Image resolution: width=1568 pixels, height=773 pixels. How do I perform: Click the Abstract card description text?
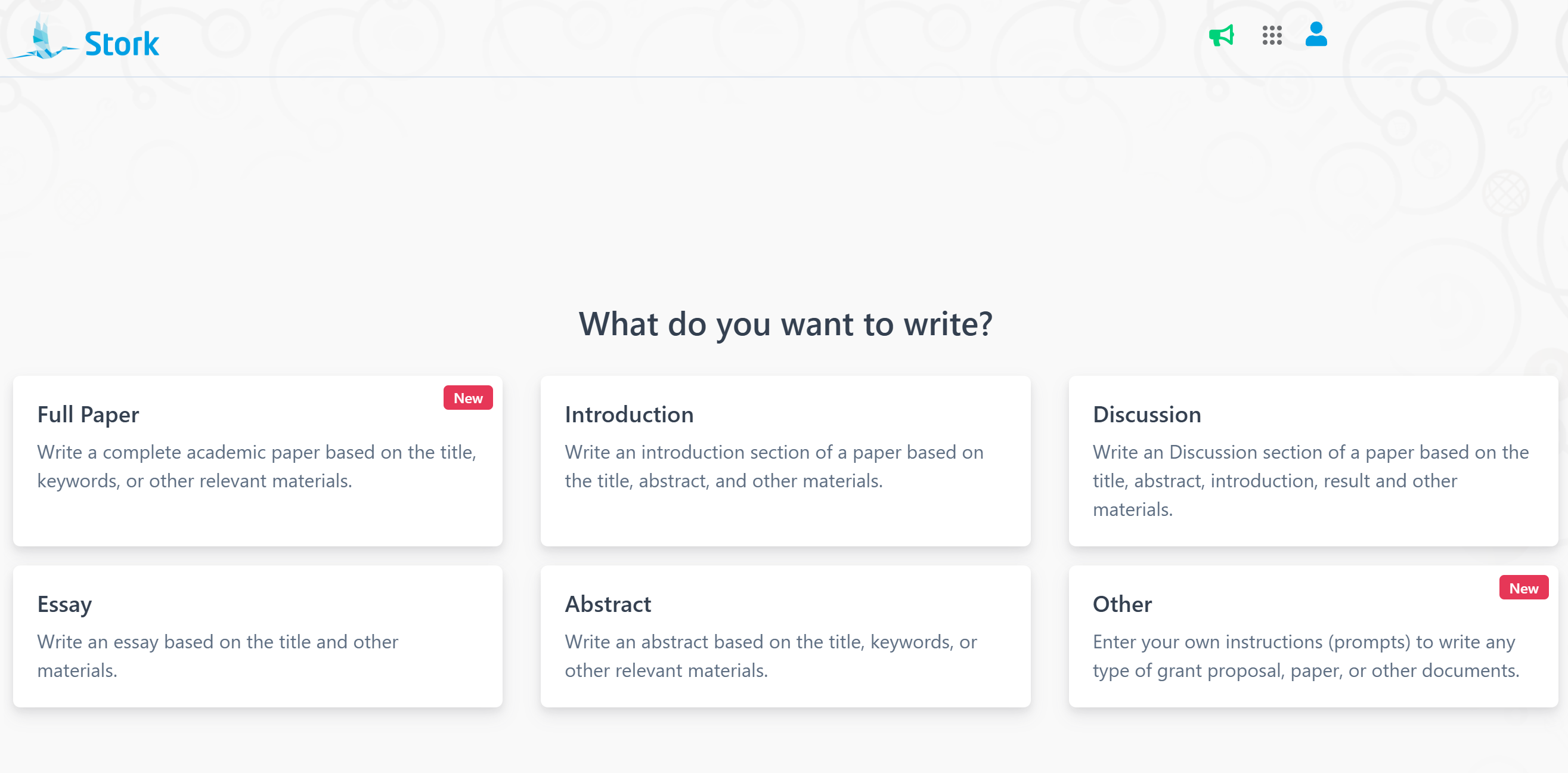pyautogui.click(x=771, y=655)
